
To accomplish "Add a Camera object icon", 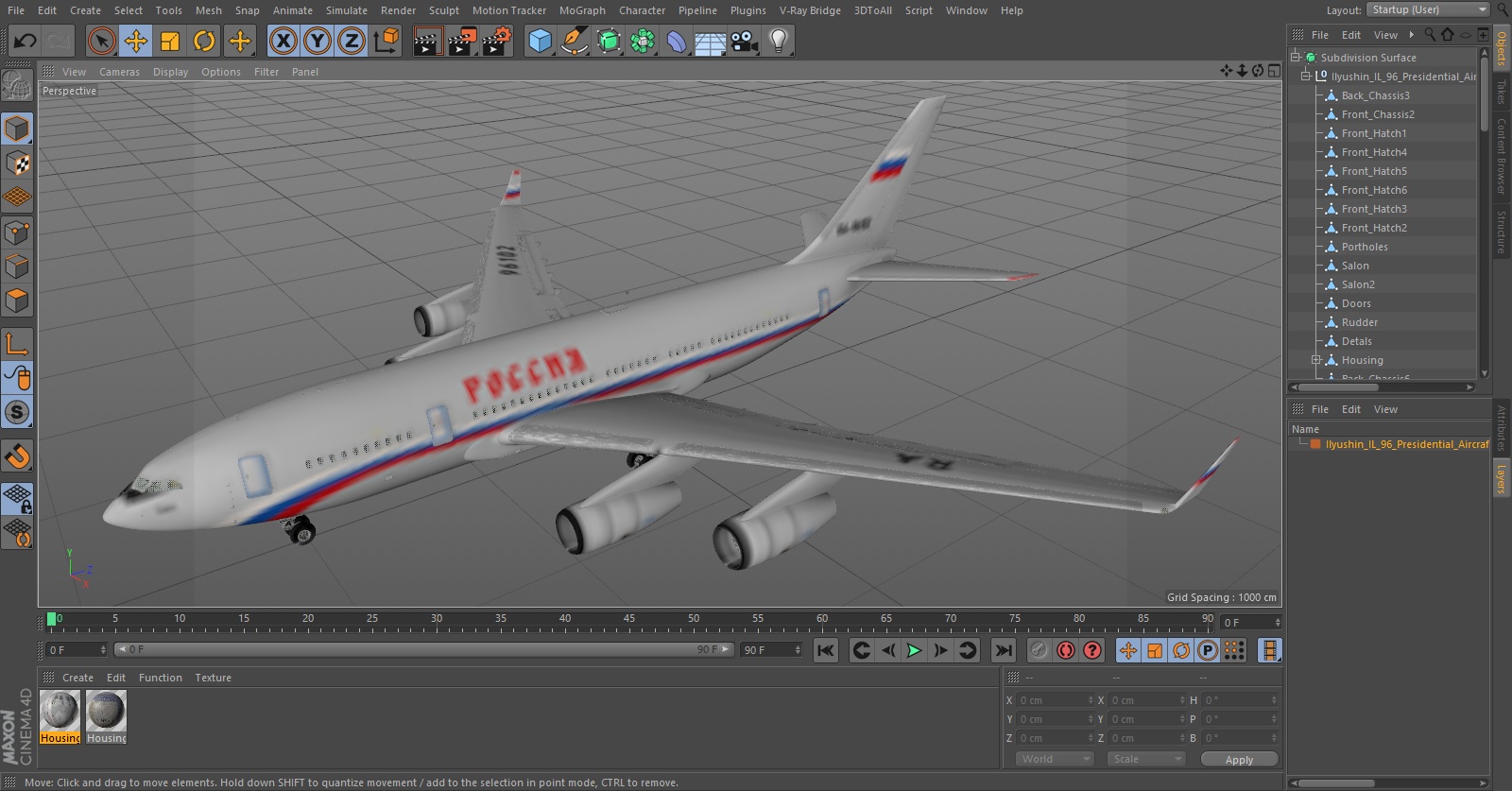I will point(745,41).
